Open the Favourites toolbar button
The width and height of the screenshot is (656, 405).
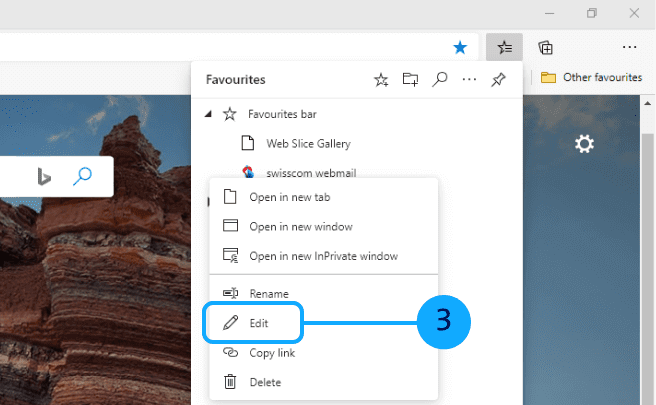[505, 47]
